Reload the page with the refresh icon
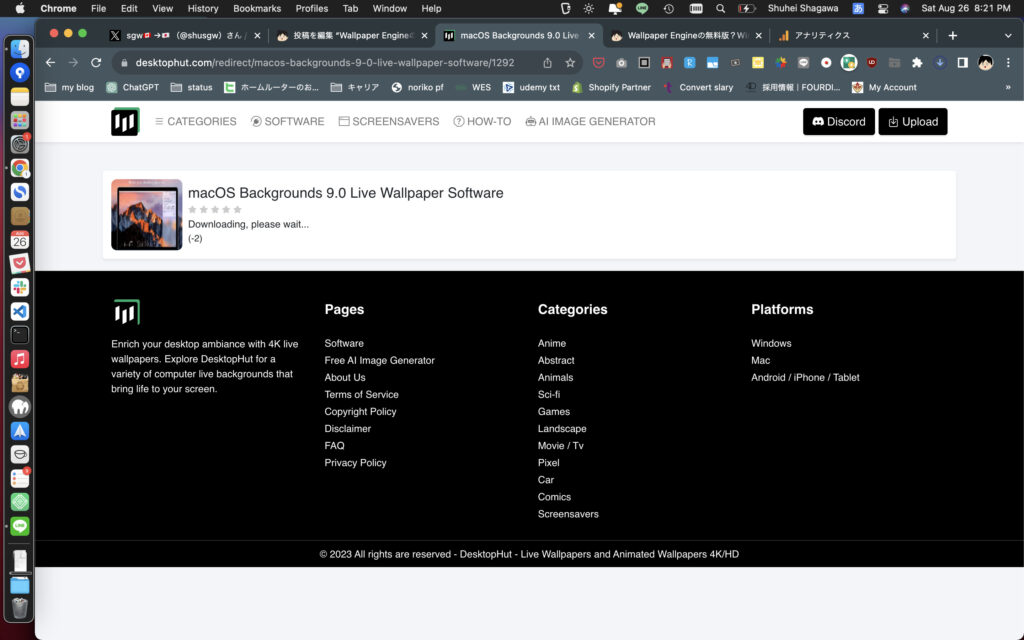This screenshot has width=1024, height=640. point(96,63)
